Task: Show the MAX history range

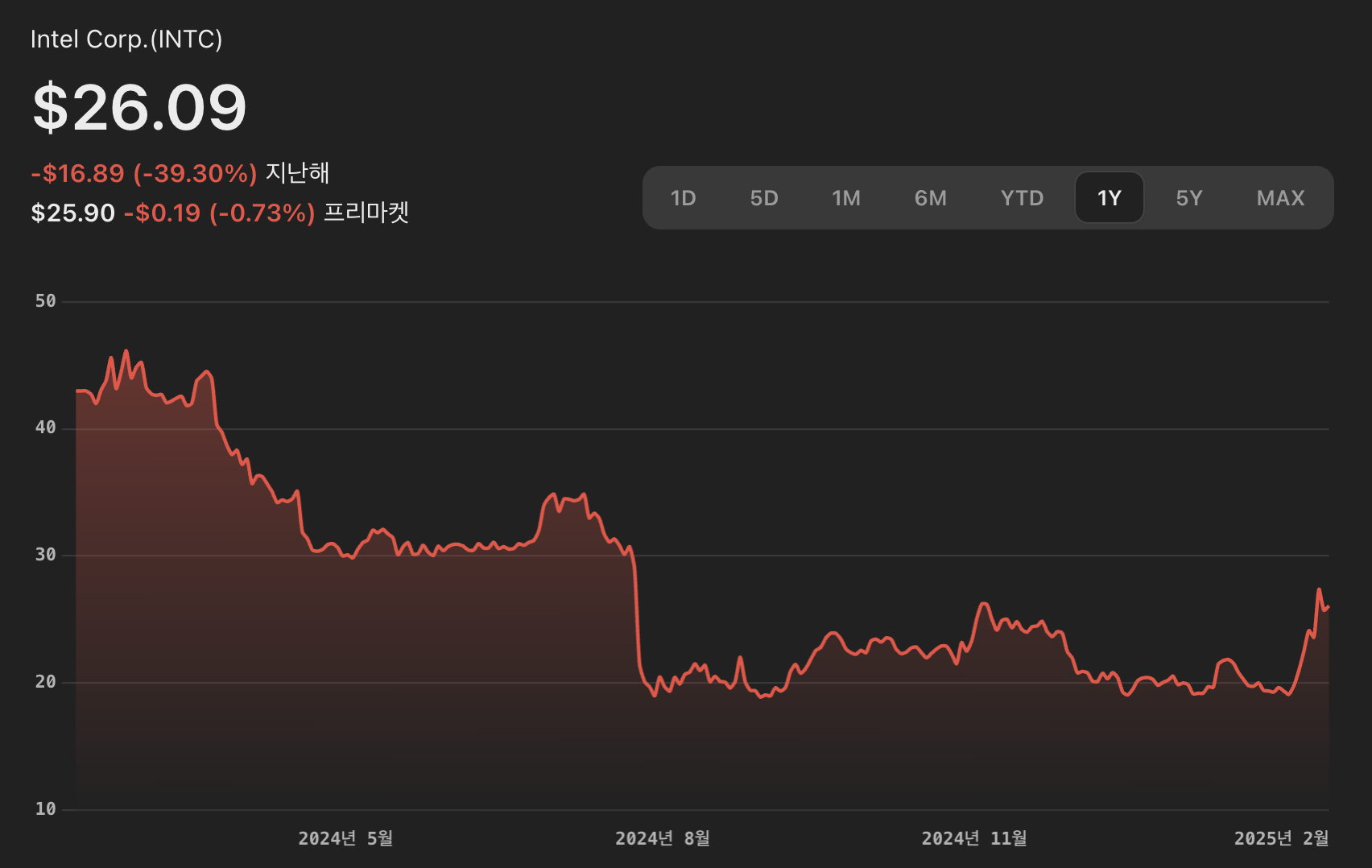Action: click(1280, 198)
